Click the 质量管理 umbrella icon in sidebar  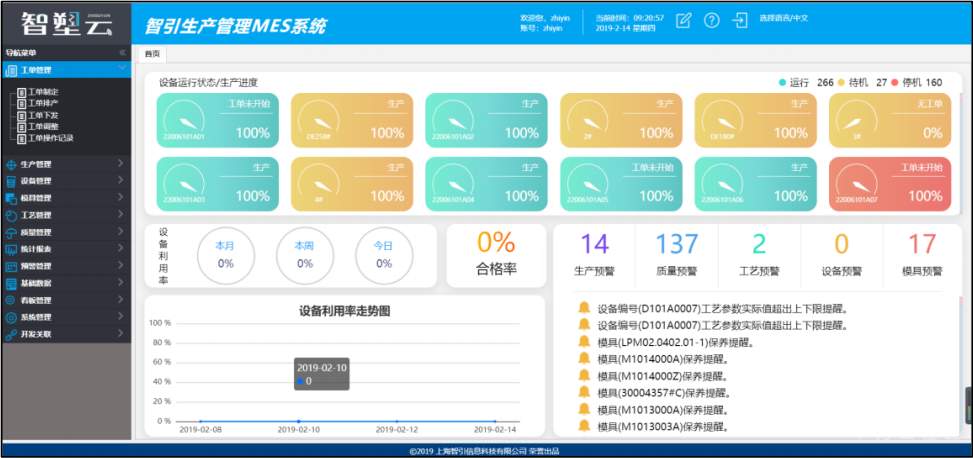[x=11, y=233]
